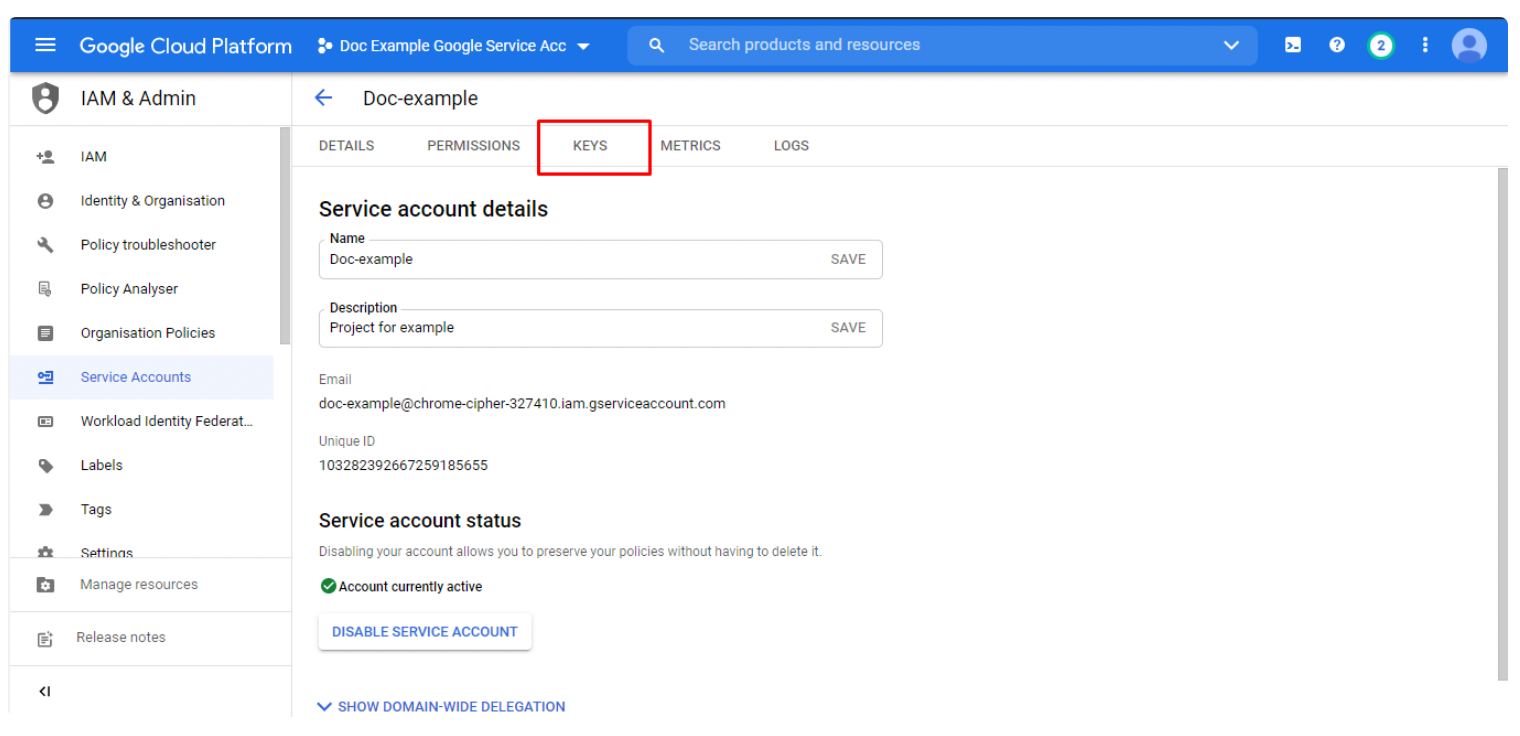Screen dimensions: 1520x736
Task: Open Labels in the sidebar
Action: tap(141, 465)
